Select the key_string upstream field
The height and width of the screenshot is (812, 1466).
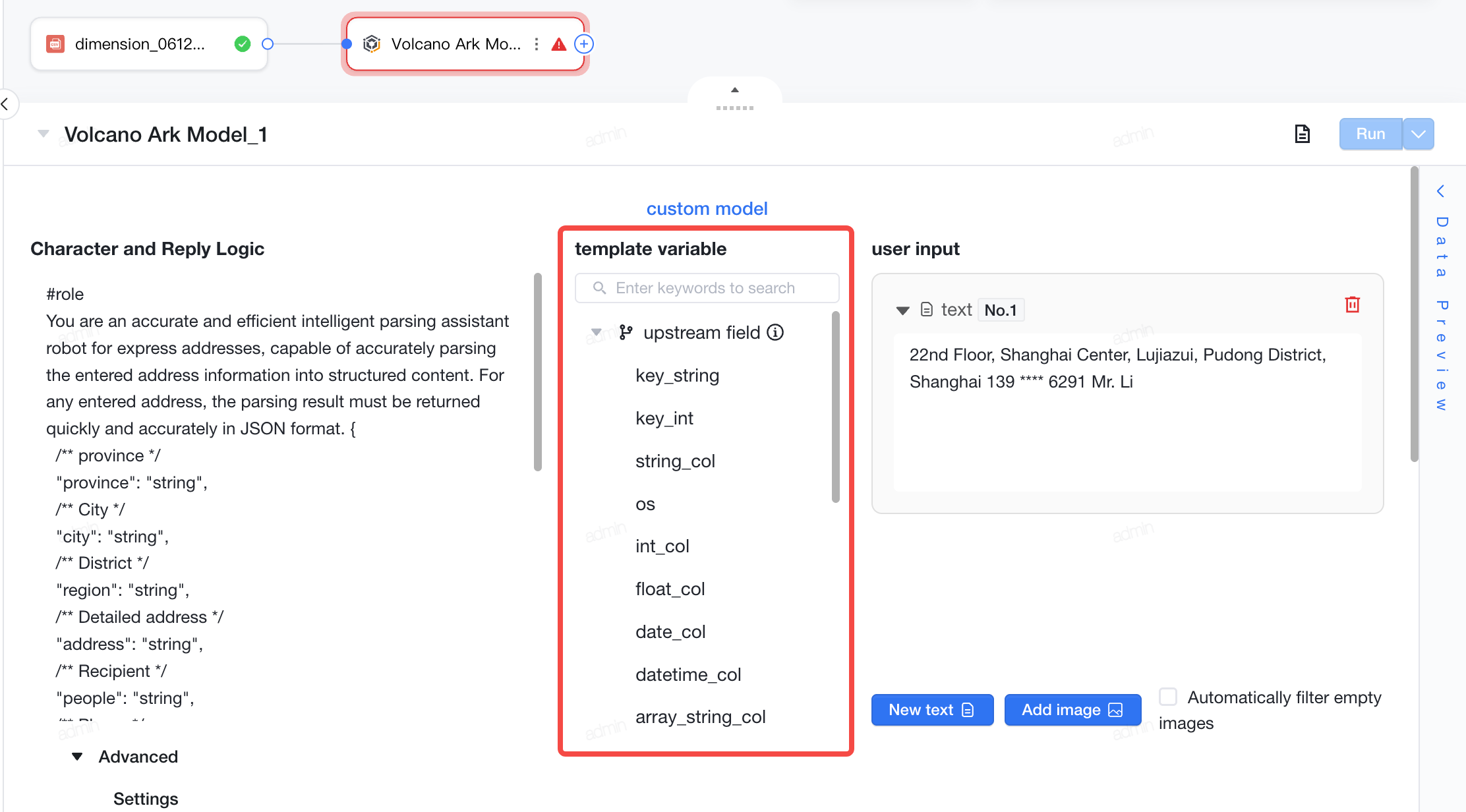click(677, 376)
